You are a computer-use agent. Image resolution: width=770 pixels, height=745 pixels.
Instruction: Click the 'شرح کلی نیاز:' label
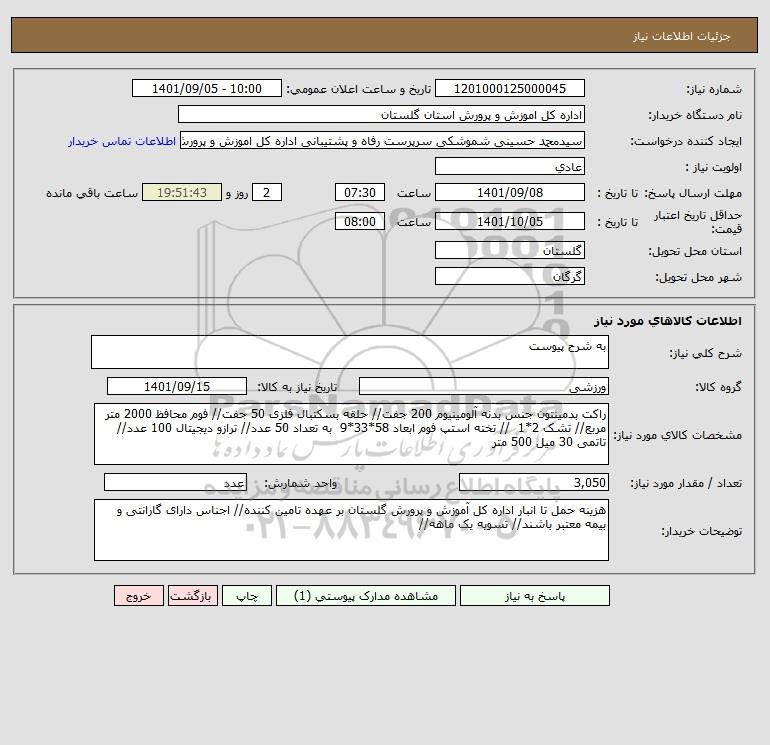(706, 353)
